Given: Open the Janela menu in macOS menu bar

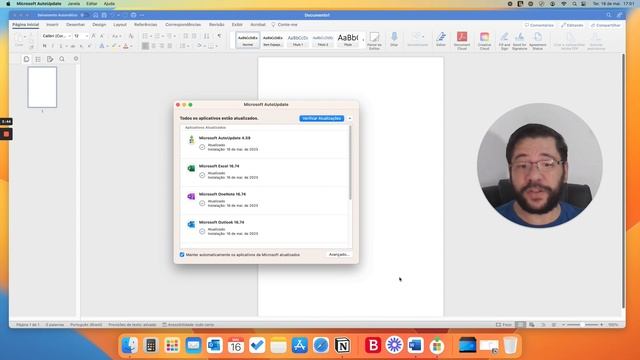Looking at the screenshot, I should 73,4.
